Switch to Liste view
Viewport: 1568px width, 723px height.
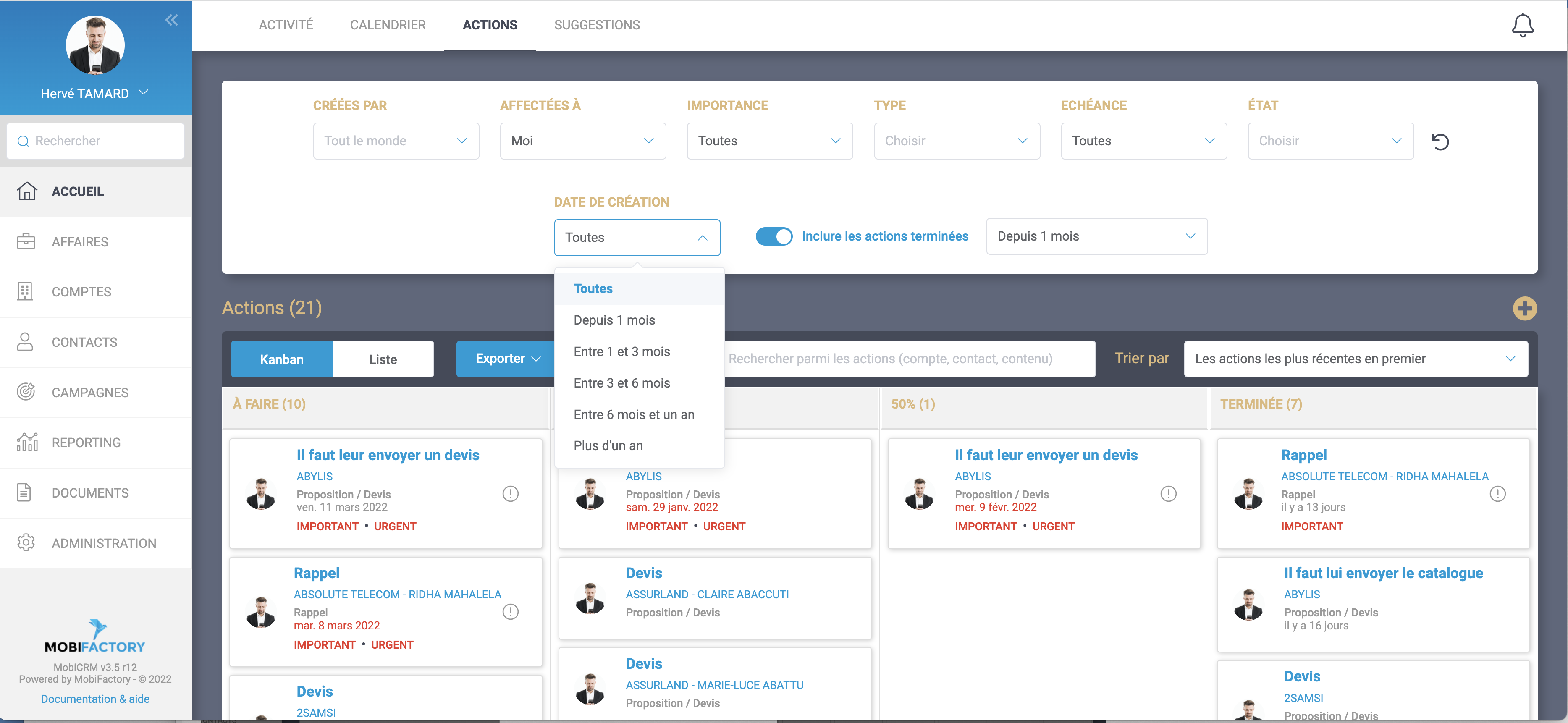click(x=382, y=359)
